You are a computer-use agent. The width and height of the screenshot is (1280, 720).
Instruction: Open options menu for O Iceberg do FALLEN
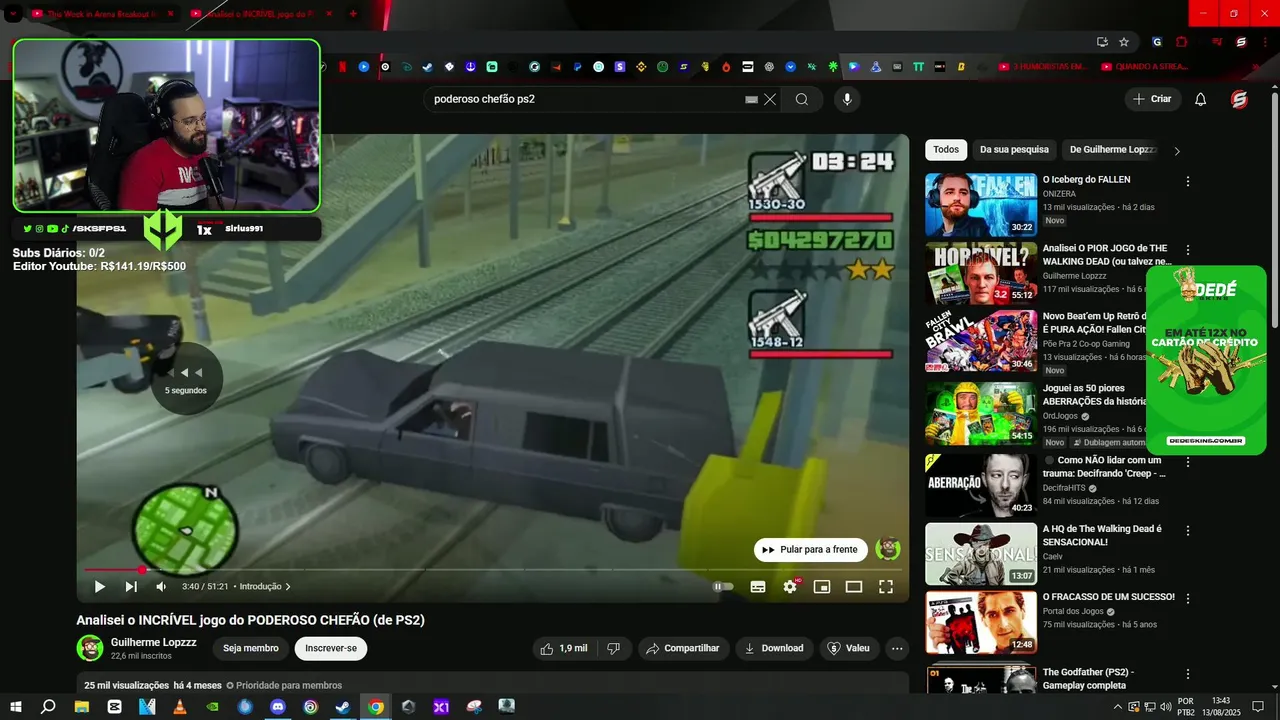(1188, 181)
